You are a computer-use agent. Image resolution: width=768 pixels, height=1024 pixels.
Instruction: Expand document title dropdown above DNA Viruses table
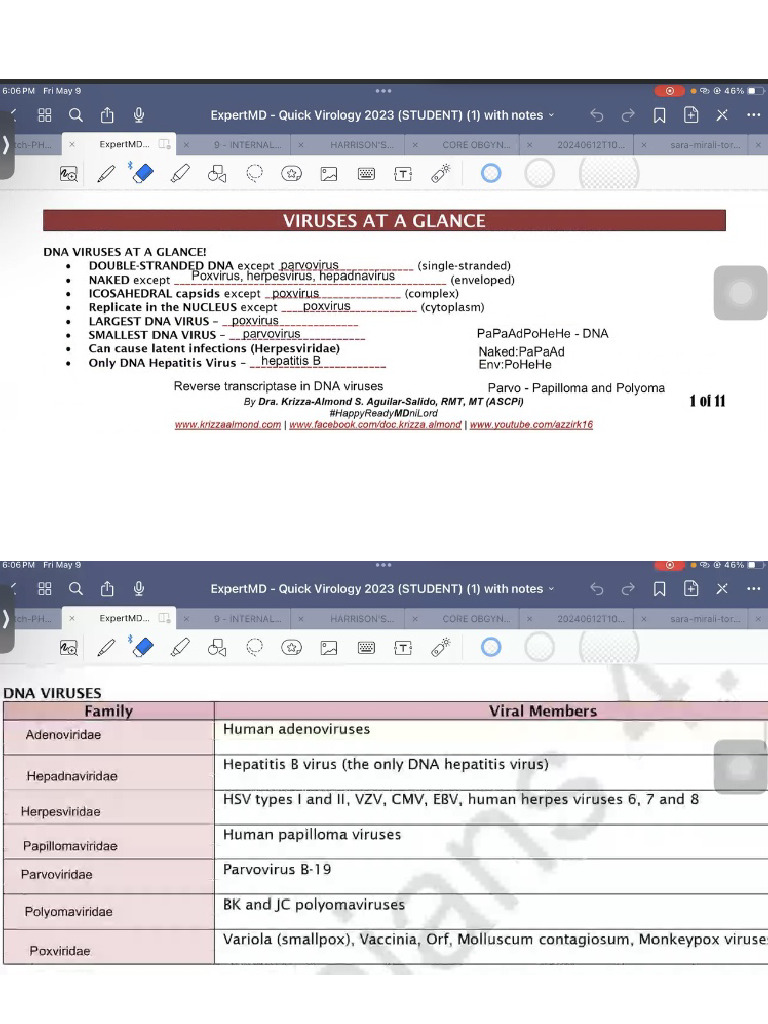[552, 589]
